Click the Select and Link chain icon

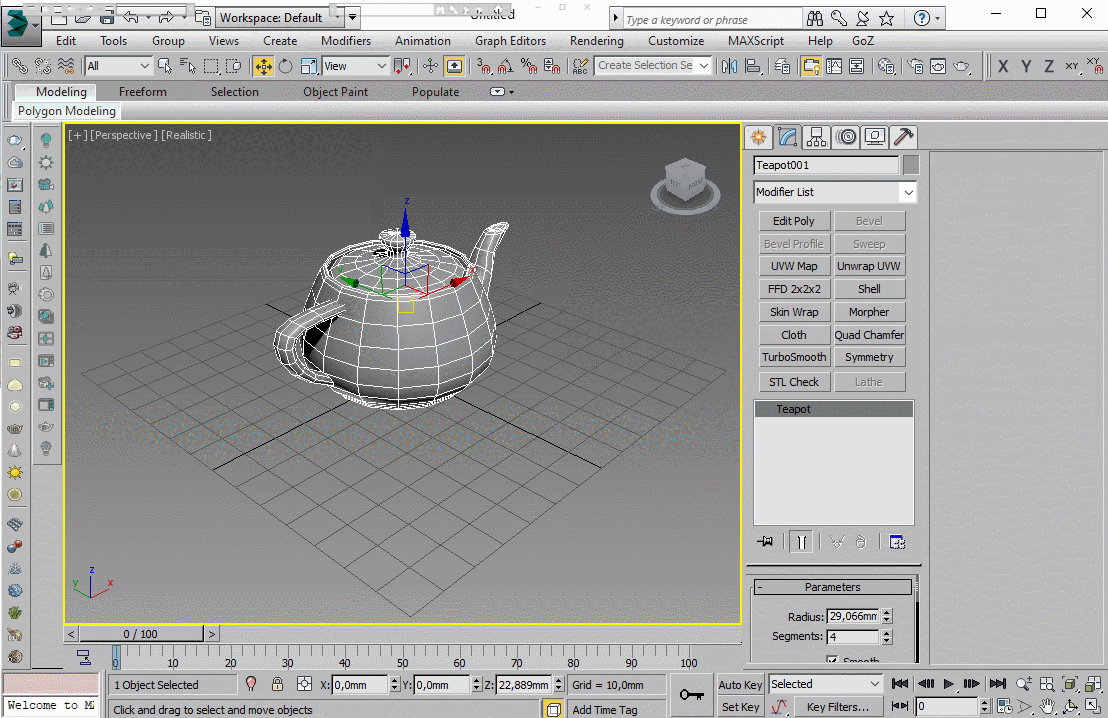point(20,66)
